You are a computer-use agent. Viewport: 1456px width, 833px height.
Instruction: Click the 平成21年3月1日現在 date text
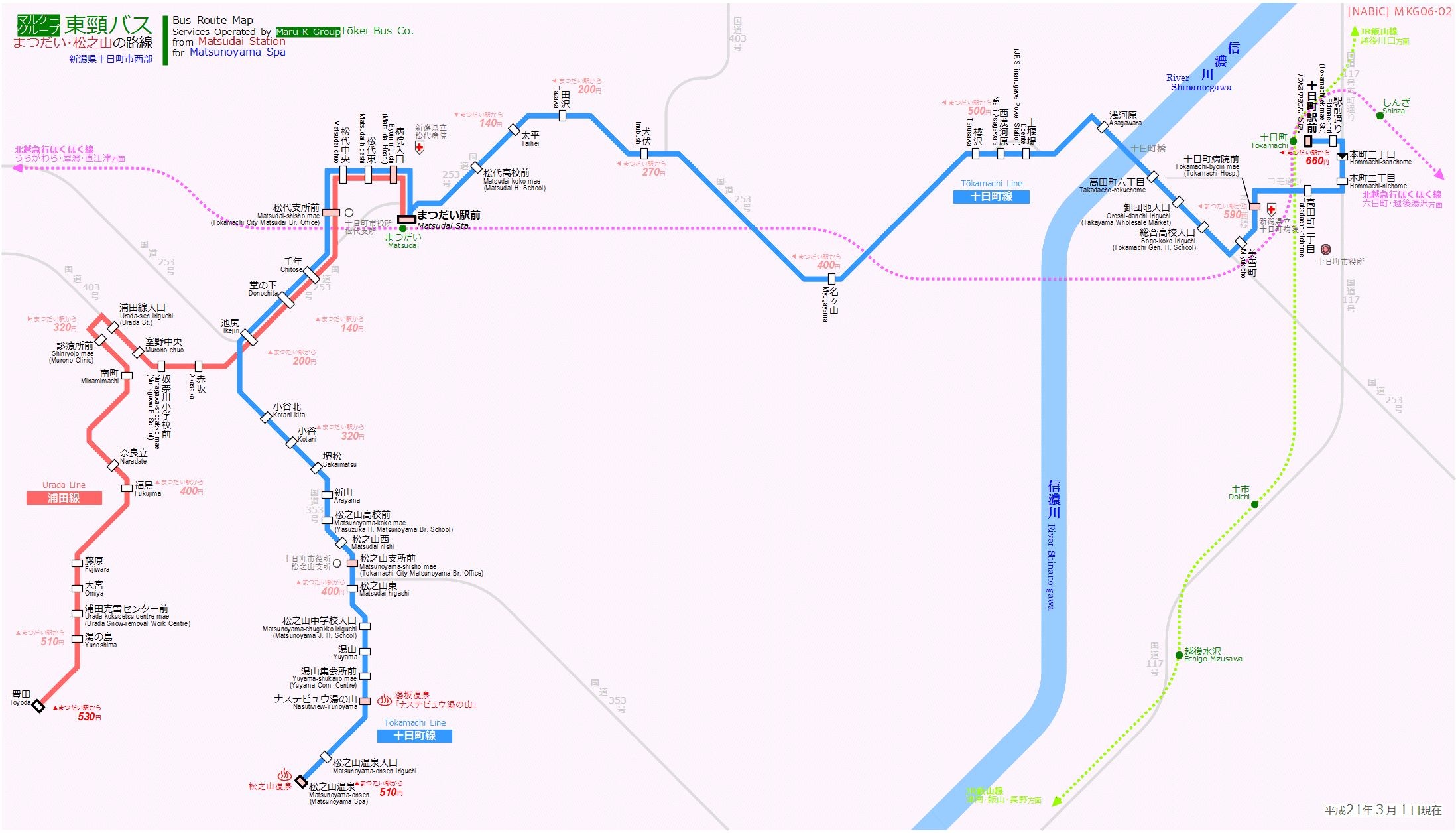pyautogui.click(x=1383, y=810)
